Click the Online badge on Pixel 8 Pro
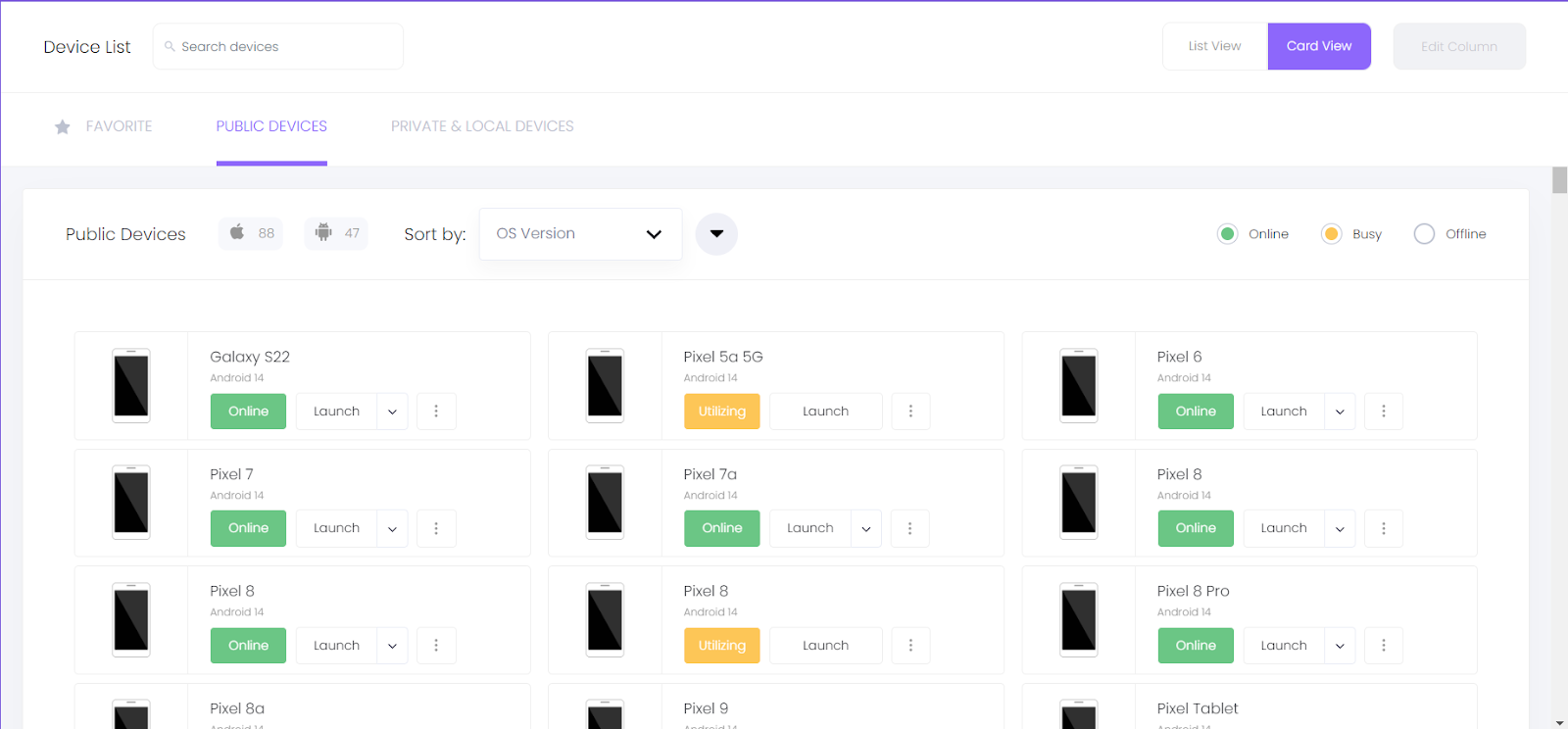Viewport: 1568px width, 729px height. coord(1196,646)
